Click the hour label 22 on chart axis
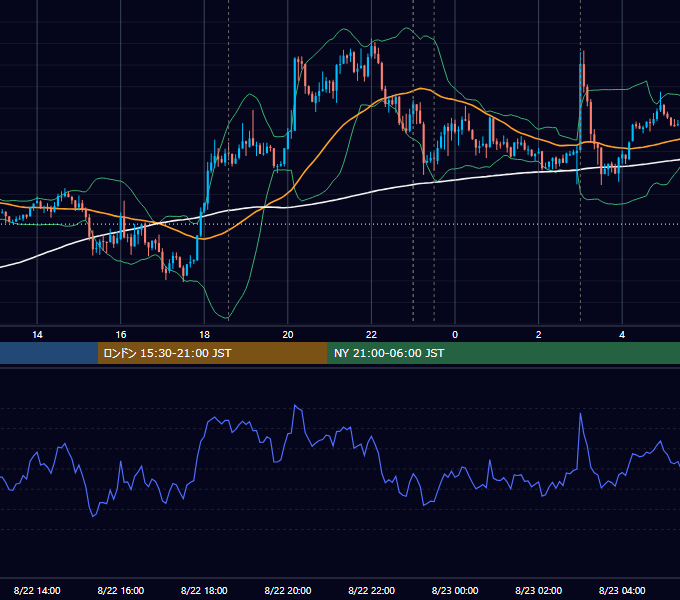This screenshot has height=600, width=680. 371,335
